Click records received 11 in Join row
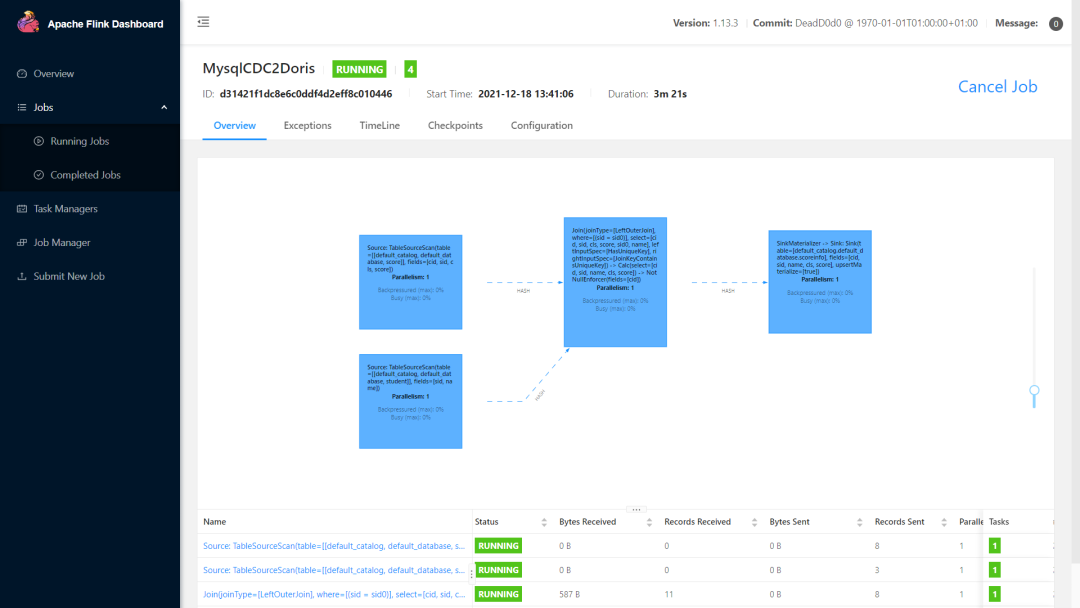This screenshot has height=608, width=1080. (669, 594)
